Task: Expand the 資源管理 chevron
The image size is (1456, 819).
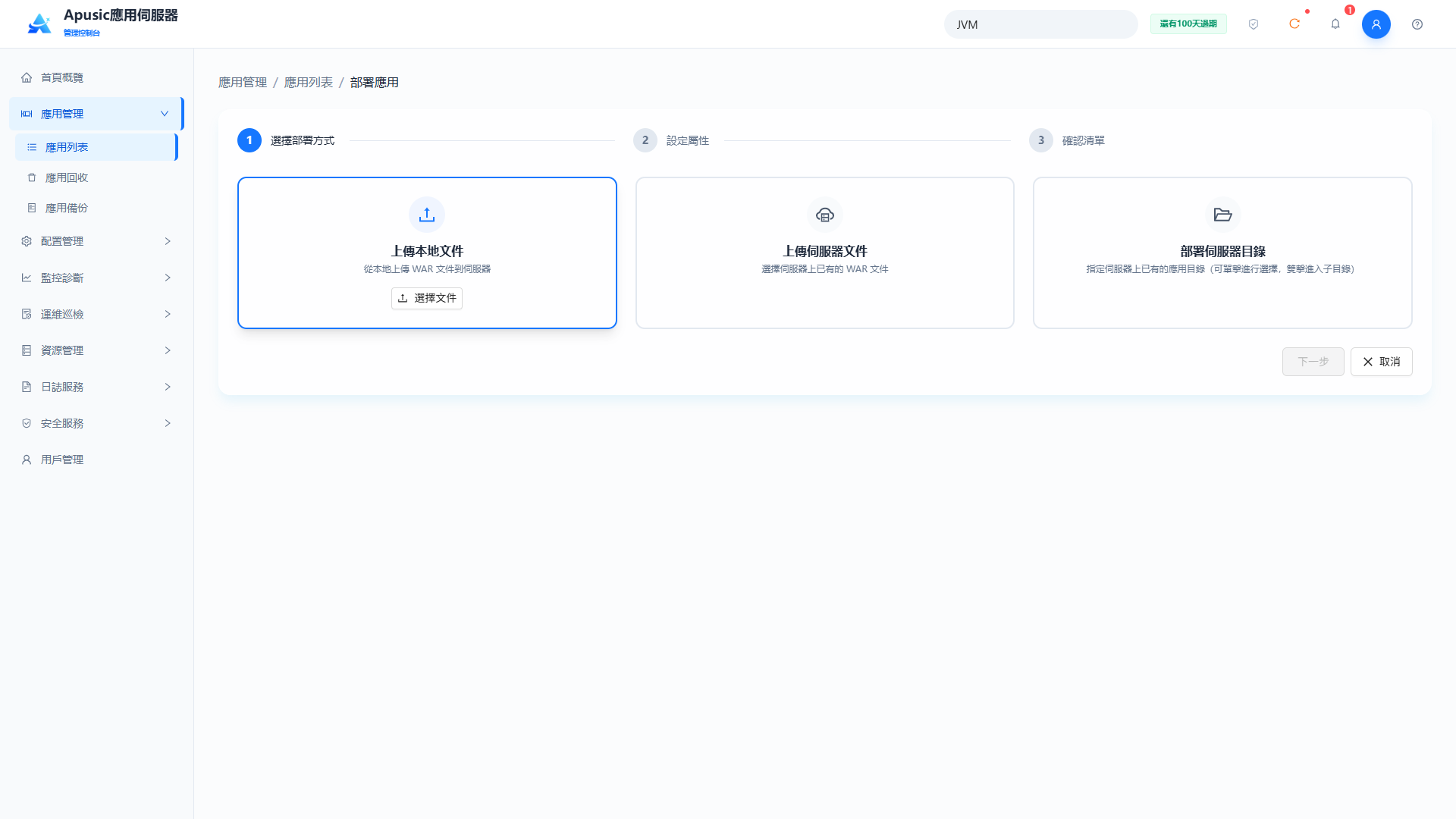Action: pyautogui.click(x=168, y=350)
